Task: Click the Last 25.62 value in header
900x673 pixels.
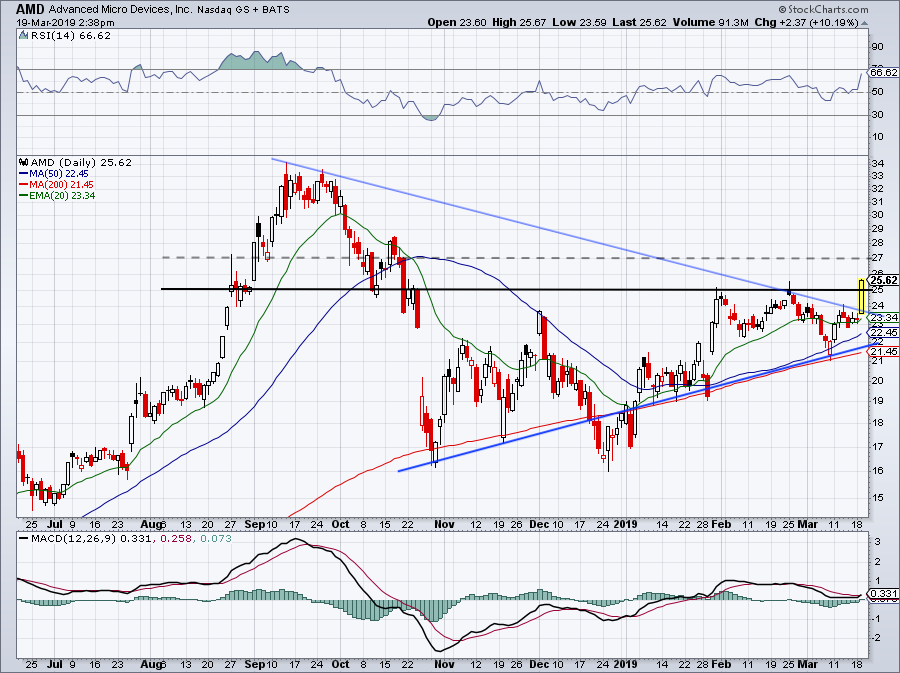Action: [639, 22]
